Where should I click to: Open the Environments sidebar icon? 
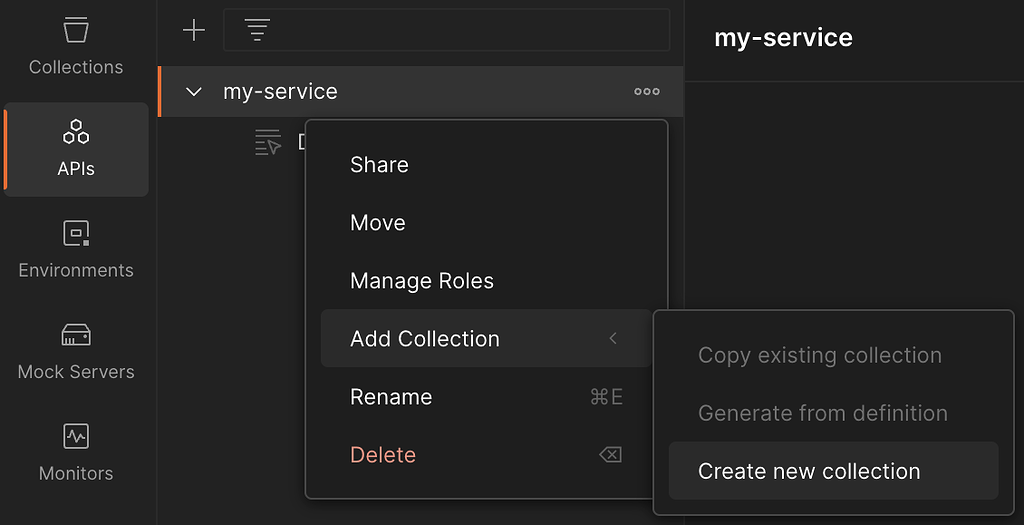point(76,250)
